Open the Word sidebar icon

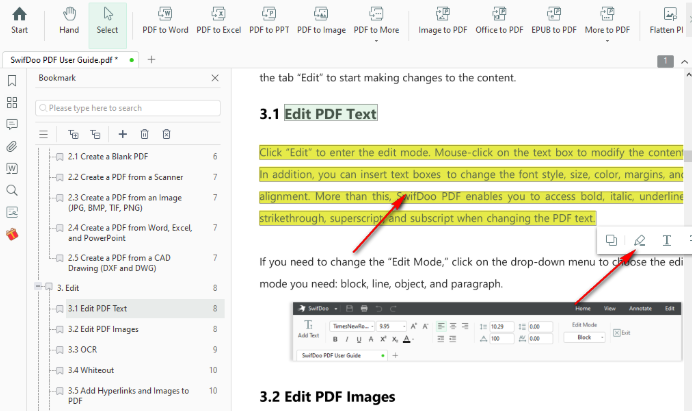[12, 168]
